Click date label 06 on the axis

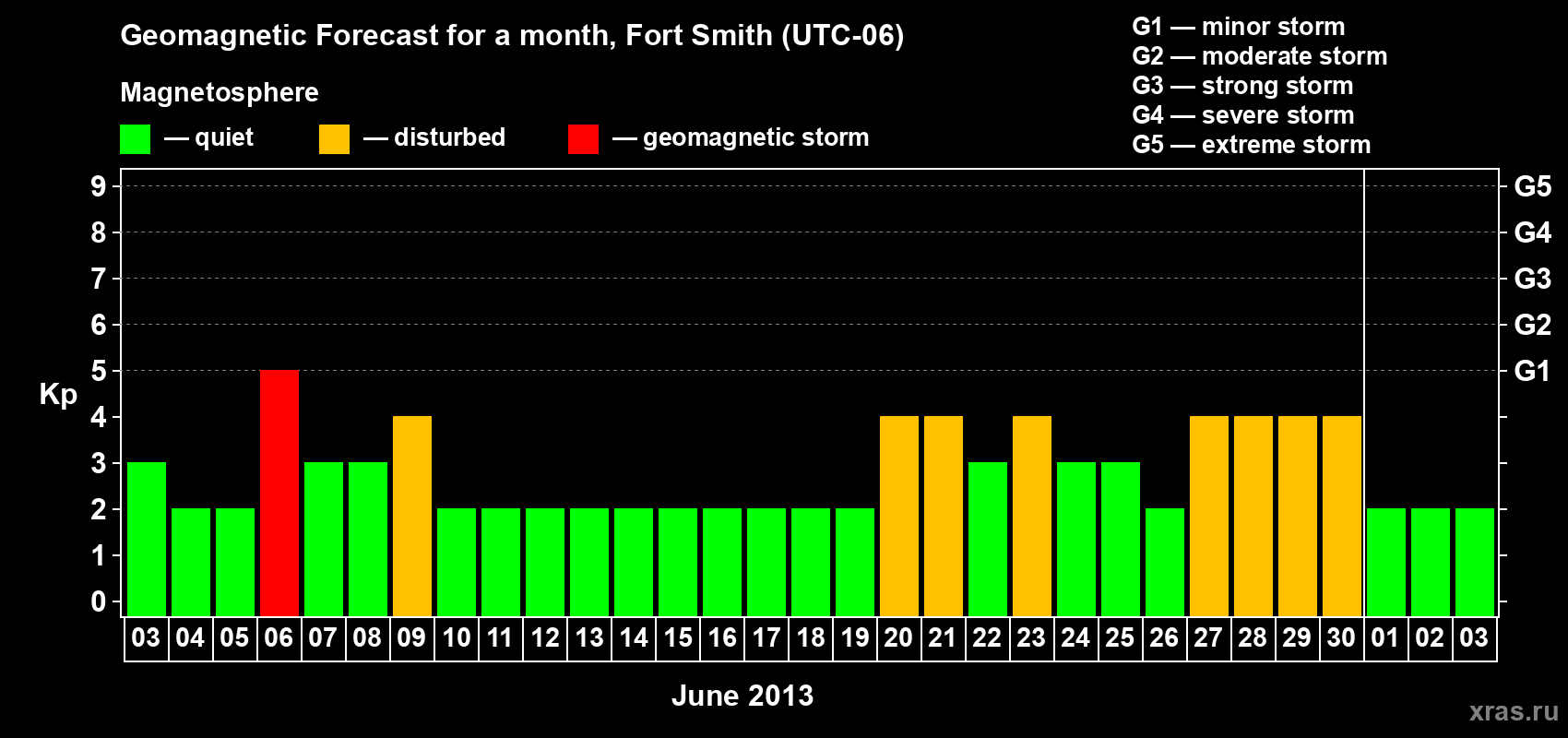coord(279,638)
